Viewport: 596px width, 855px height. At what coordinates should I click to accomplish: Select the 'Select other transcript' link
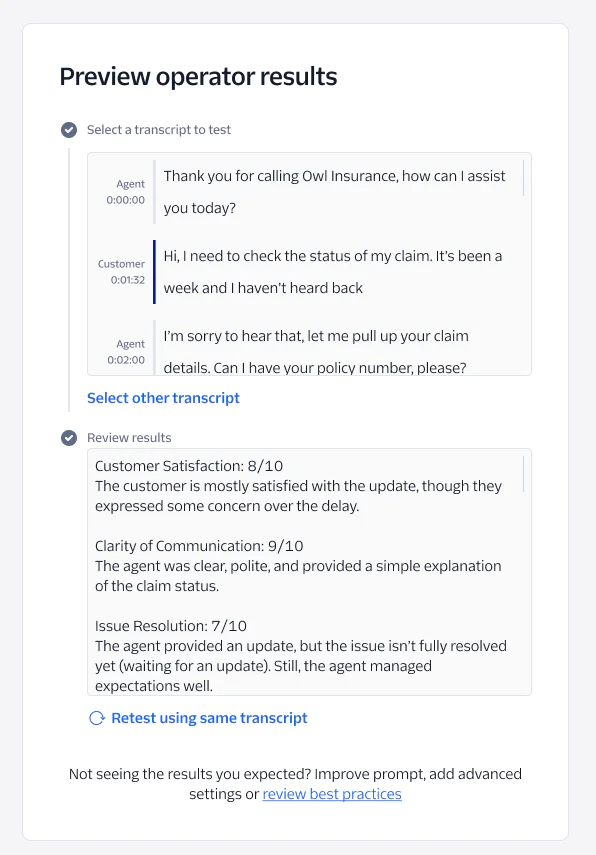(x=163, y=398)
